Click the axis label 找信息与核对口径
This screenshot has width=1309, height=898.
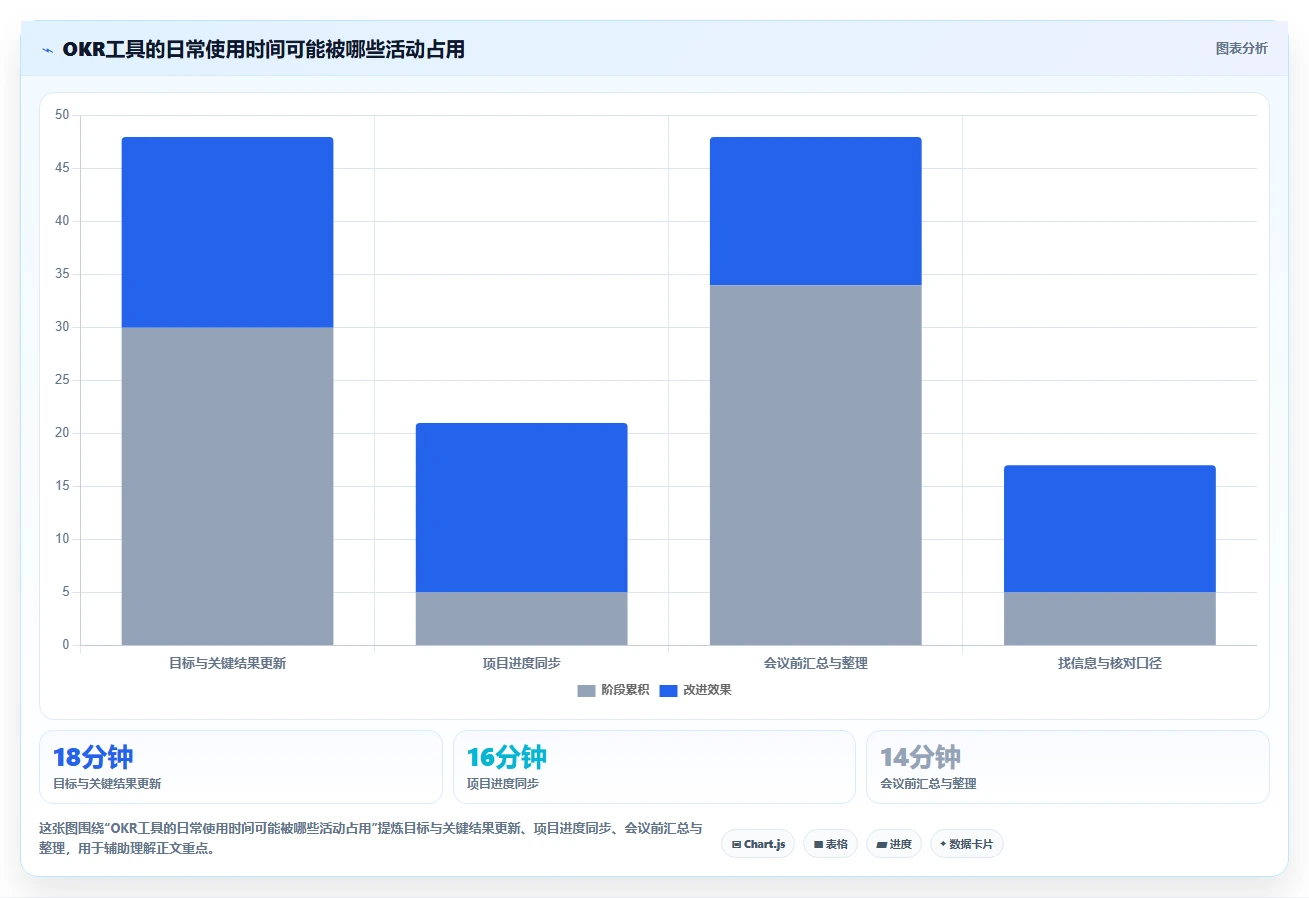(1109, 663)
